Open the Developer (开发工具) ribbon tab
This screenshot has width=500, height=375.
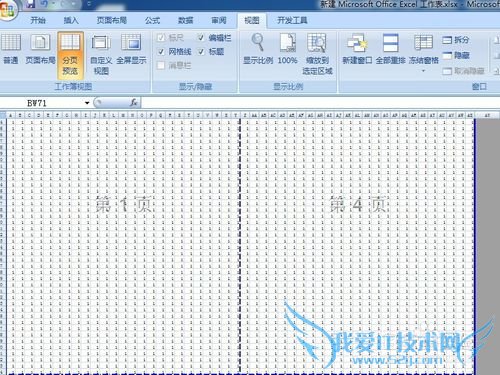[x=292, y=21]
